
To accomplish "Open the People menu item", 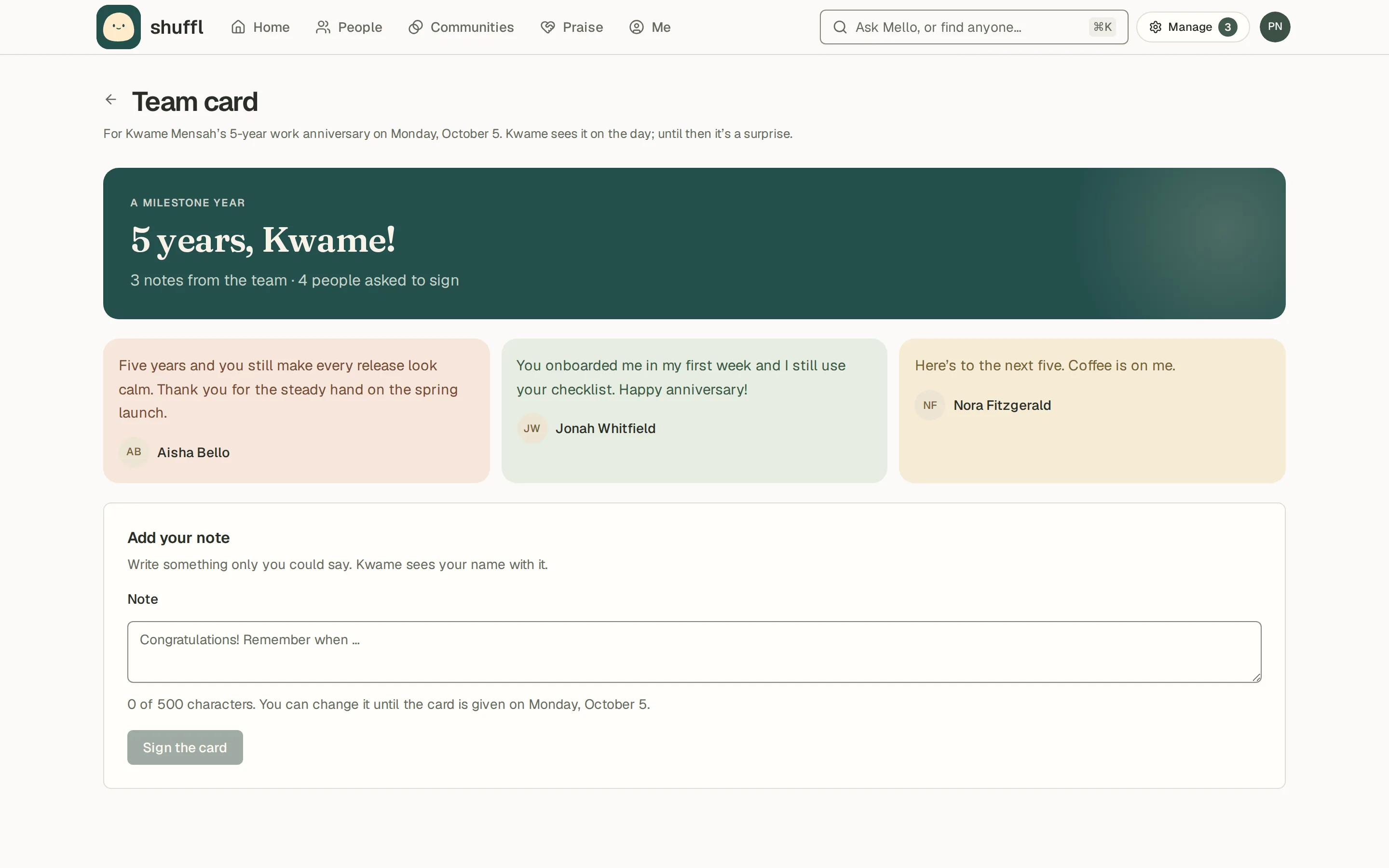I will pos(348,27).
